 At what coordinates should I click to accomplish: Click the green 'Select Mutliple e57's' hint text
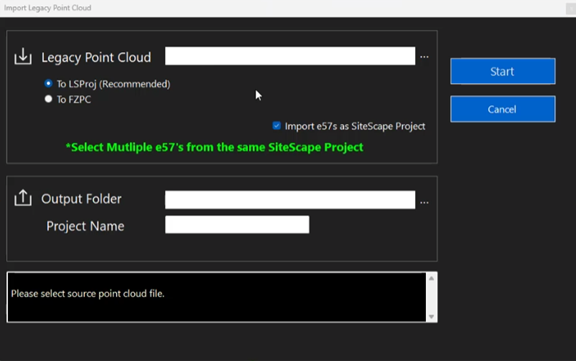click(x=214, y=147)
